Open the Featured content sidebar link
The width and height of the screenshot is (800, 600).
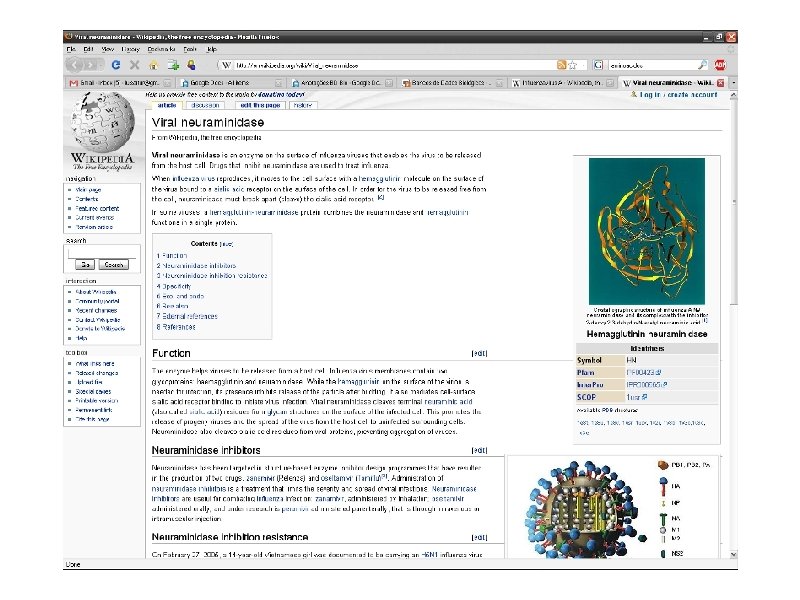[97, 209]
